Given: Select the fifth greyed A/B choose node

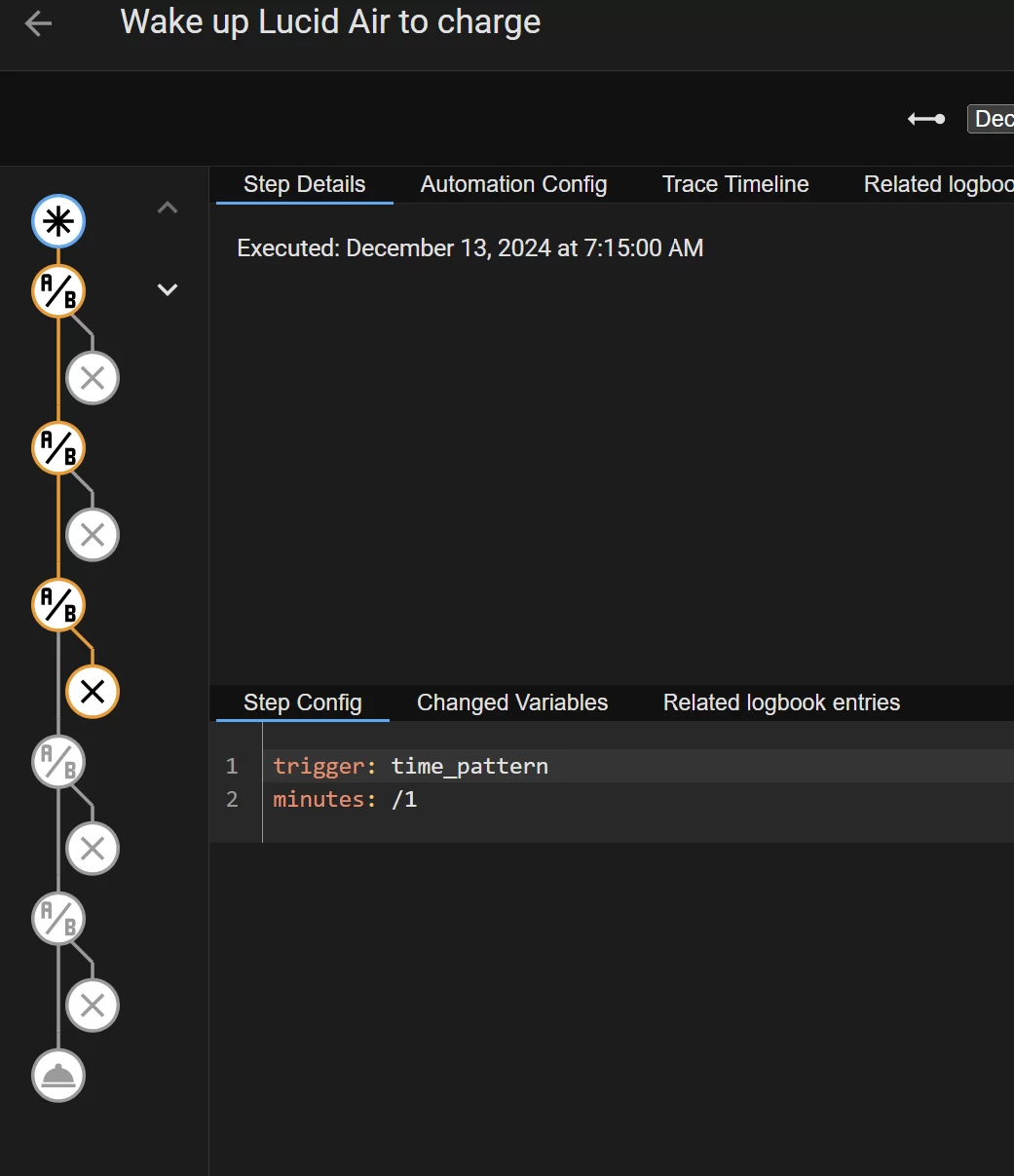Looking at the screenshot, I should [58, 919].
